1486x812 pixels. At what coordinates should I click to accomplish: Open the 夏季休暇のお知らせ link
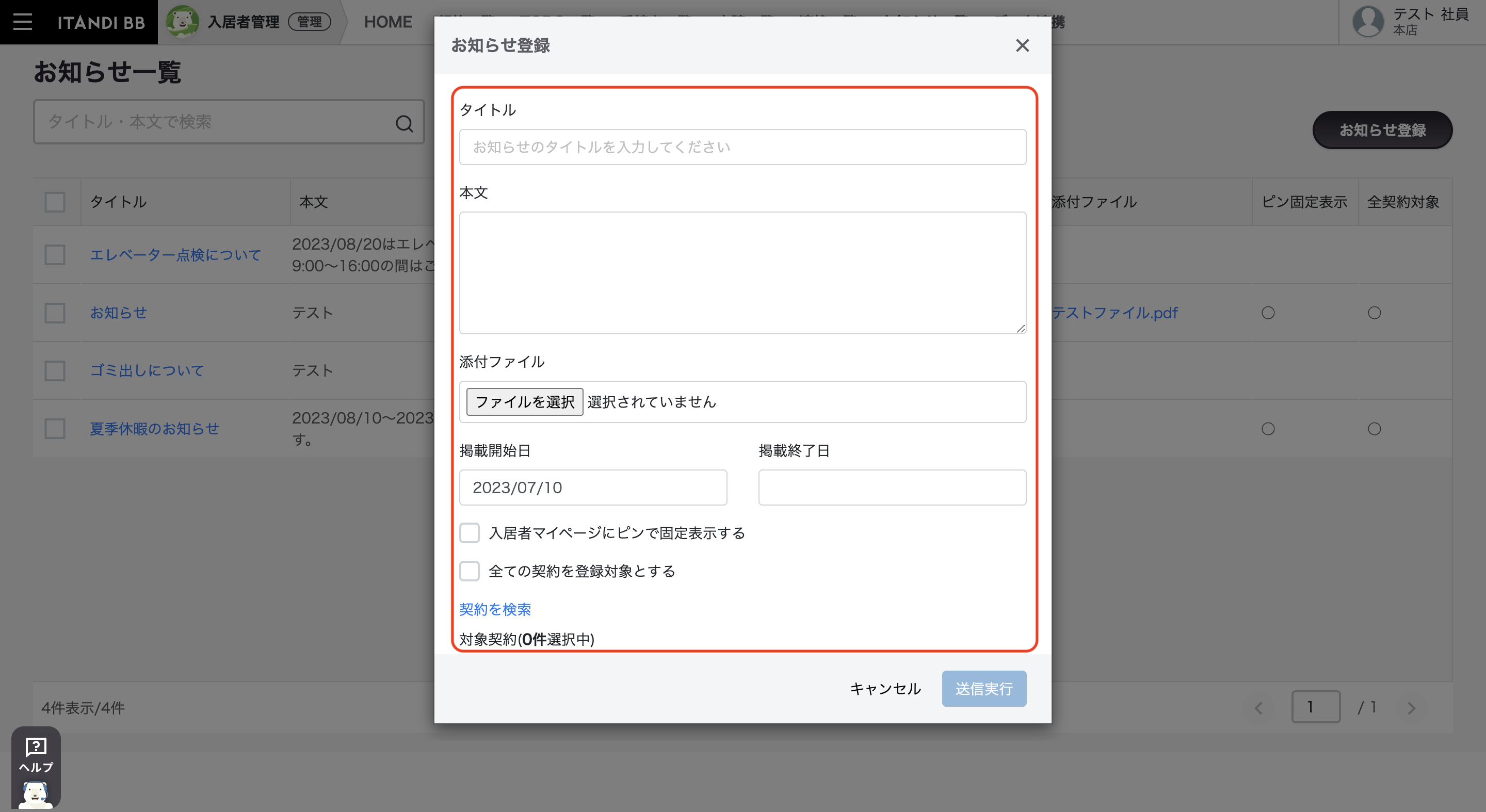pyautogui.click(x=155, y=429)
